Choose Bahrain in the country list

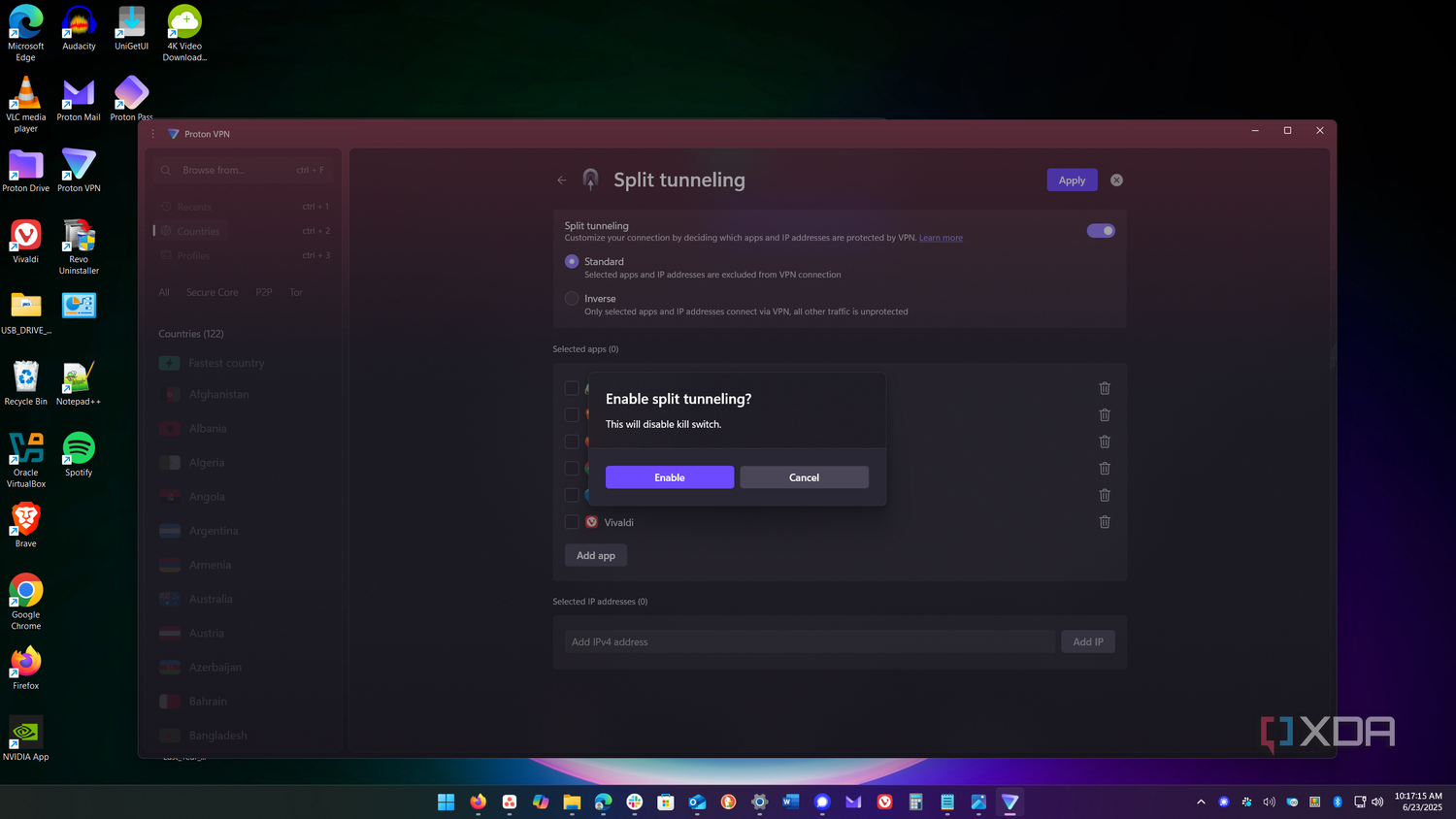pos(243,702)
